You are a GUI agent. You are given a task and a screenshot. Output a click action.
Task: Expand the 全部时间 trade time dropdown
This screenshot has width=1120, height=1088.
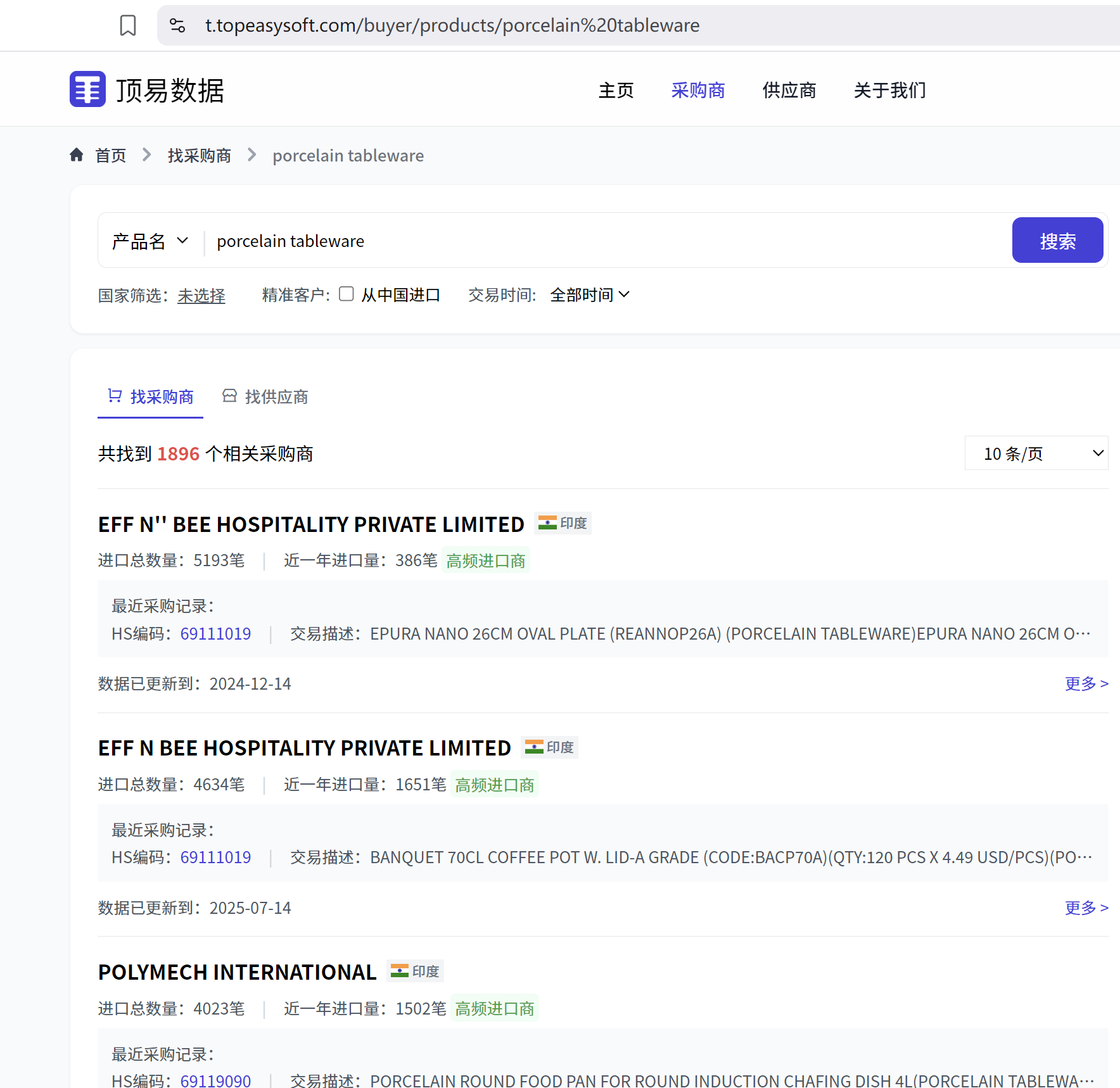tap(590, 294)
